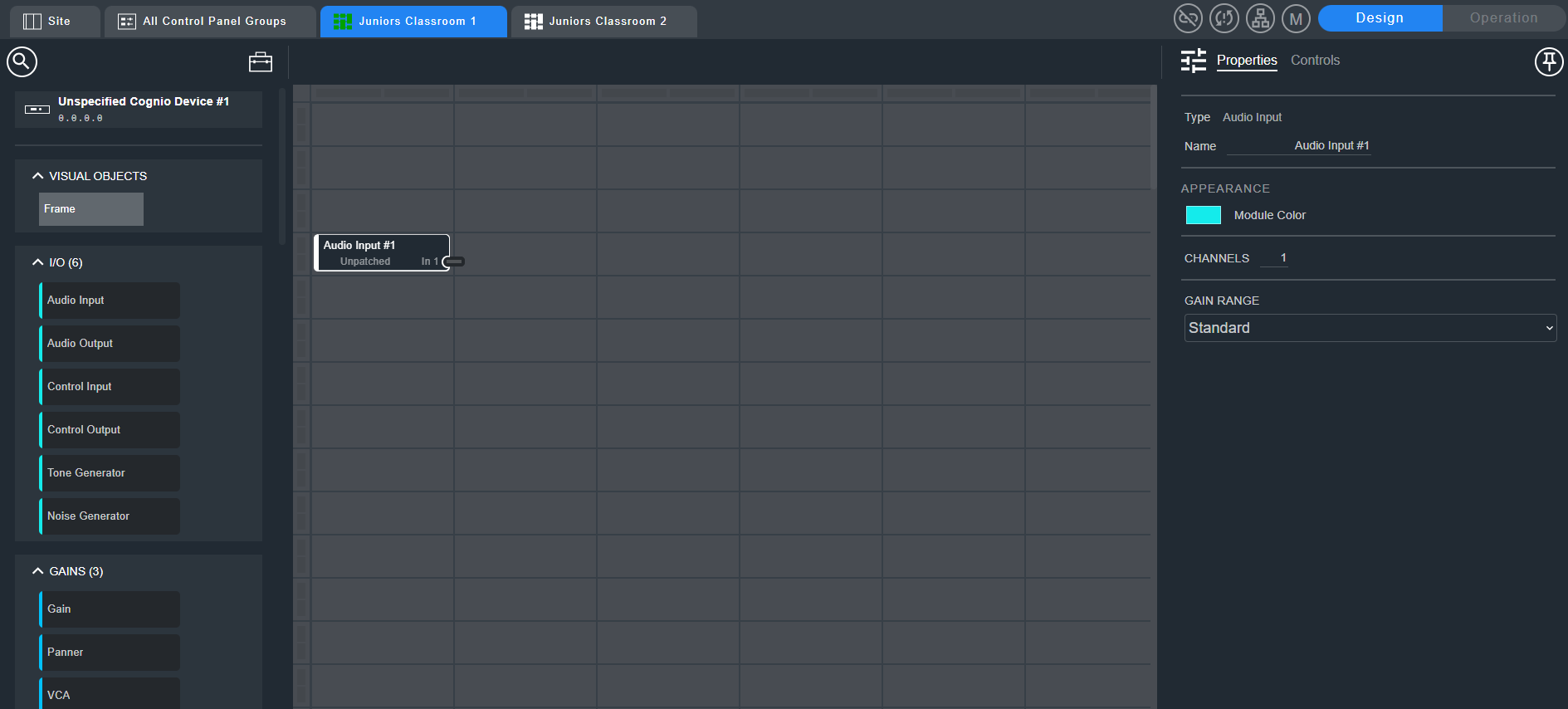Select the Noise Generator module

110,516
